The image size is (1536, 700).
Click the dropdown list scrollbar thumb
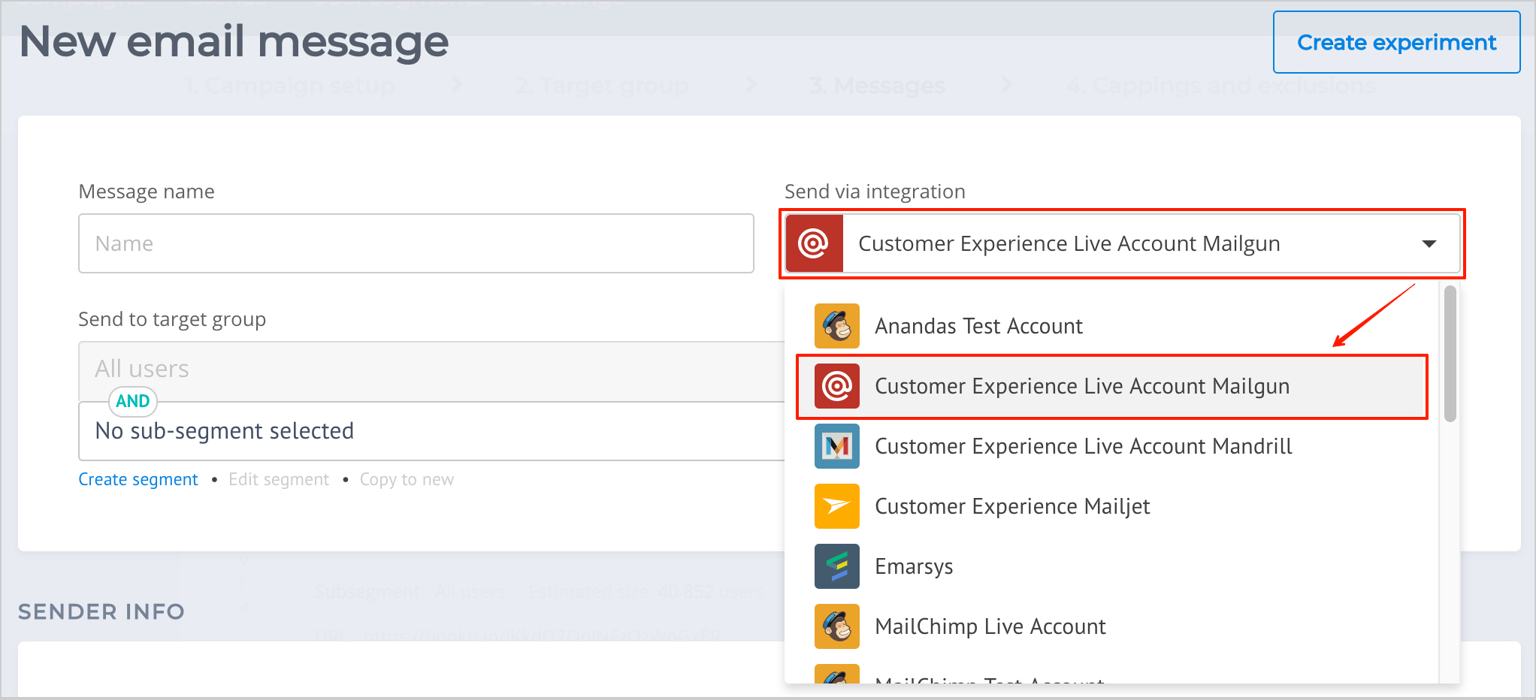pyautogui.click(x=1450, y=353)
